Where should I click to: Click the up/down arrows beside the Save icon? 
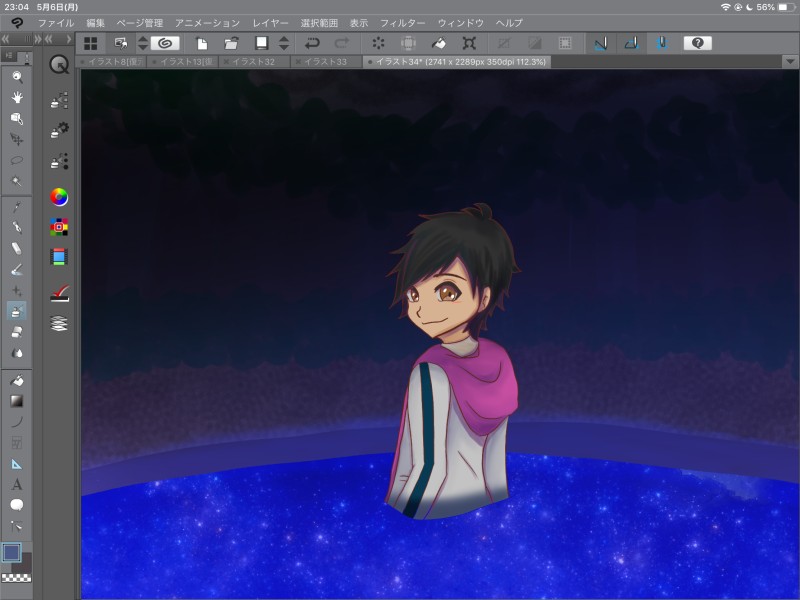point(284,43)
